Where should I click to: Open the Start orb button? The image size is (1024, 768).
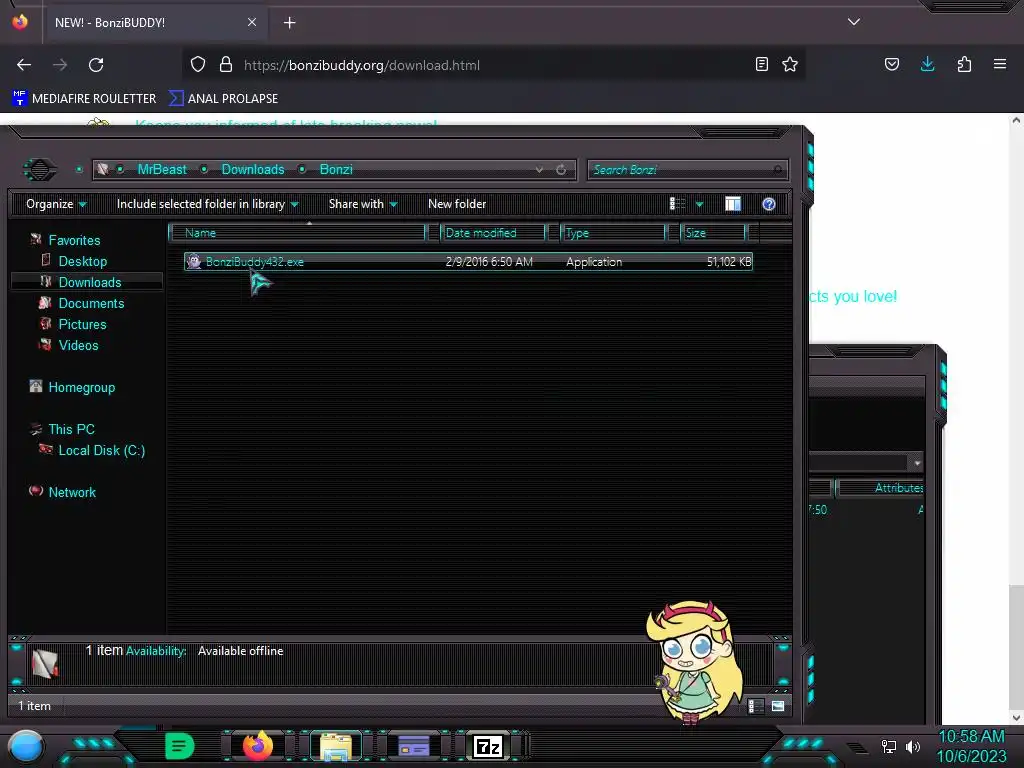tap(26, 746)
